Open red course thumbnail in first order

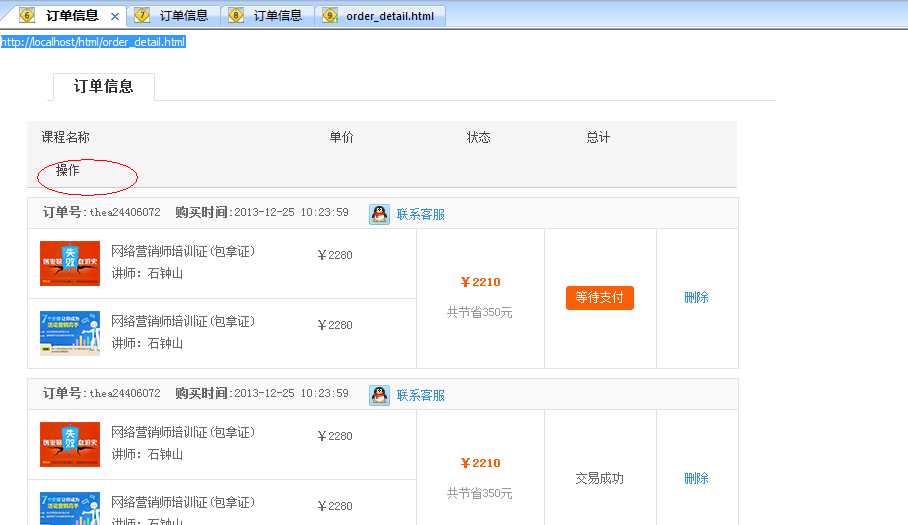tap(70, 263)
